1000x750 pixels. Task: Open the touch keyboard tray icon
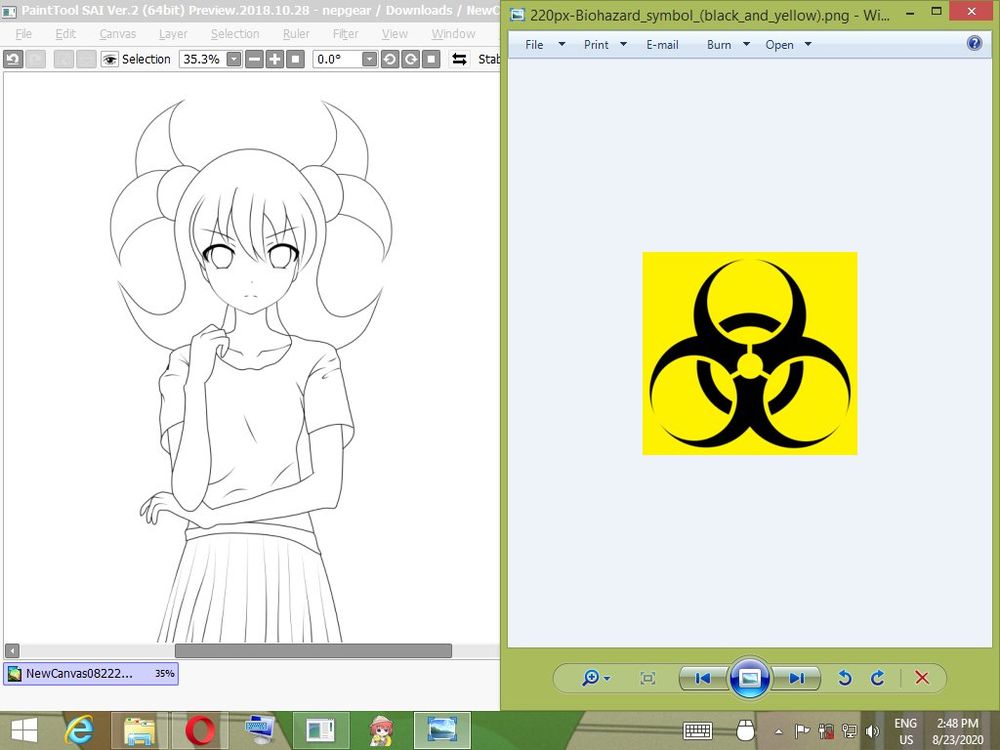(x=697, y=731)
